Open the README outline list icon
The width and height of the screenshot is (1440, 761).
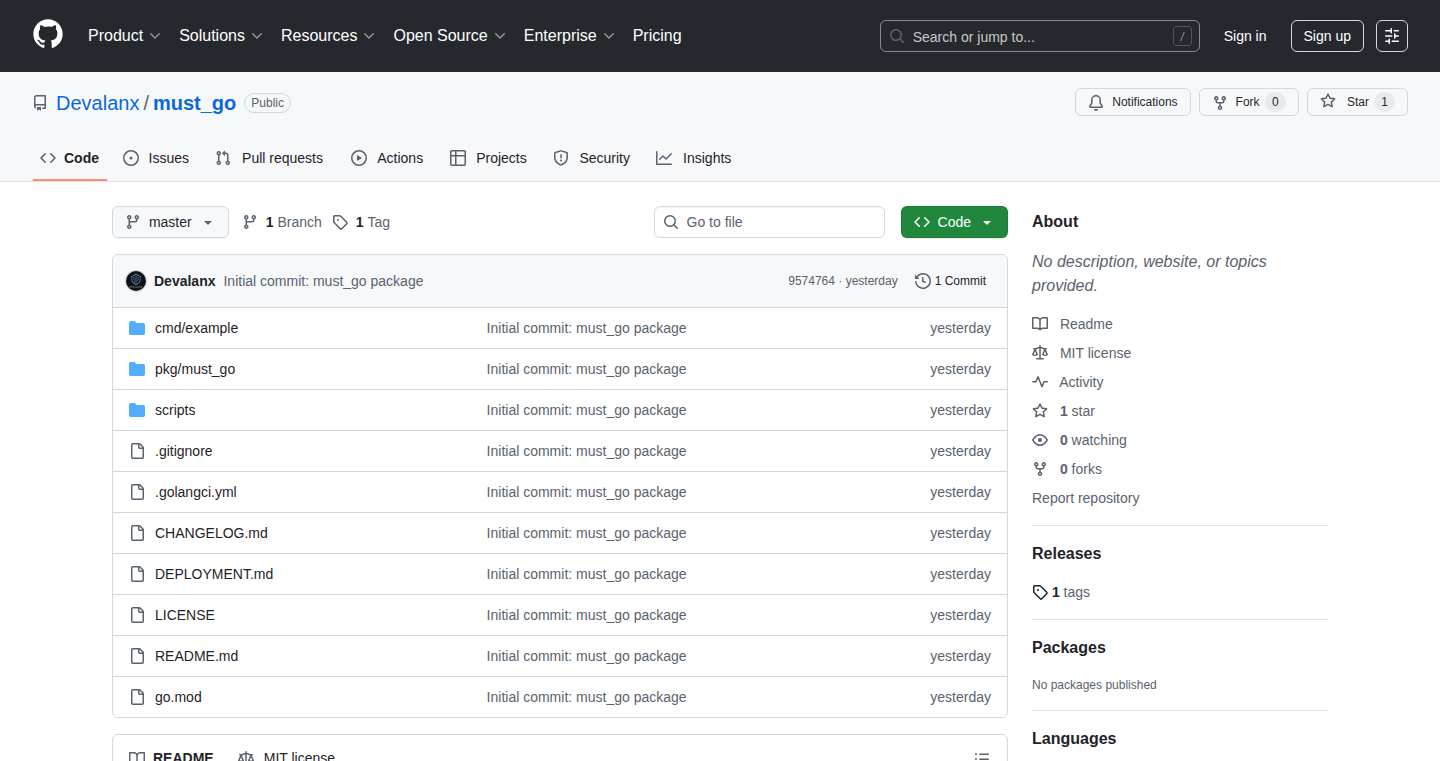(983, 758)
